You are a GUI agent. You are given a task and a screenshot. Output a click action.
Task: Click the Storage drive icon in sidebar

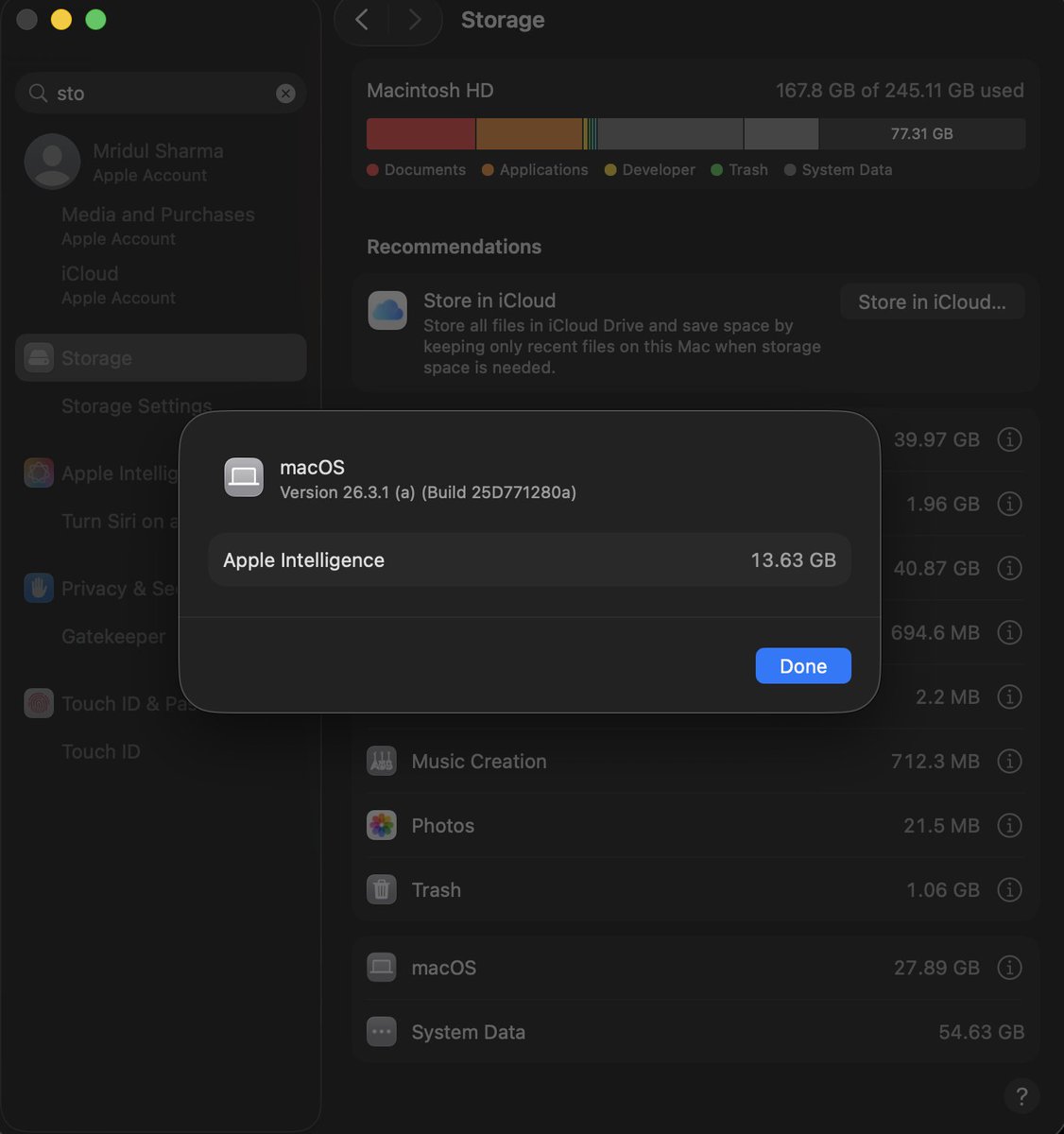39,358
